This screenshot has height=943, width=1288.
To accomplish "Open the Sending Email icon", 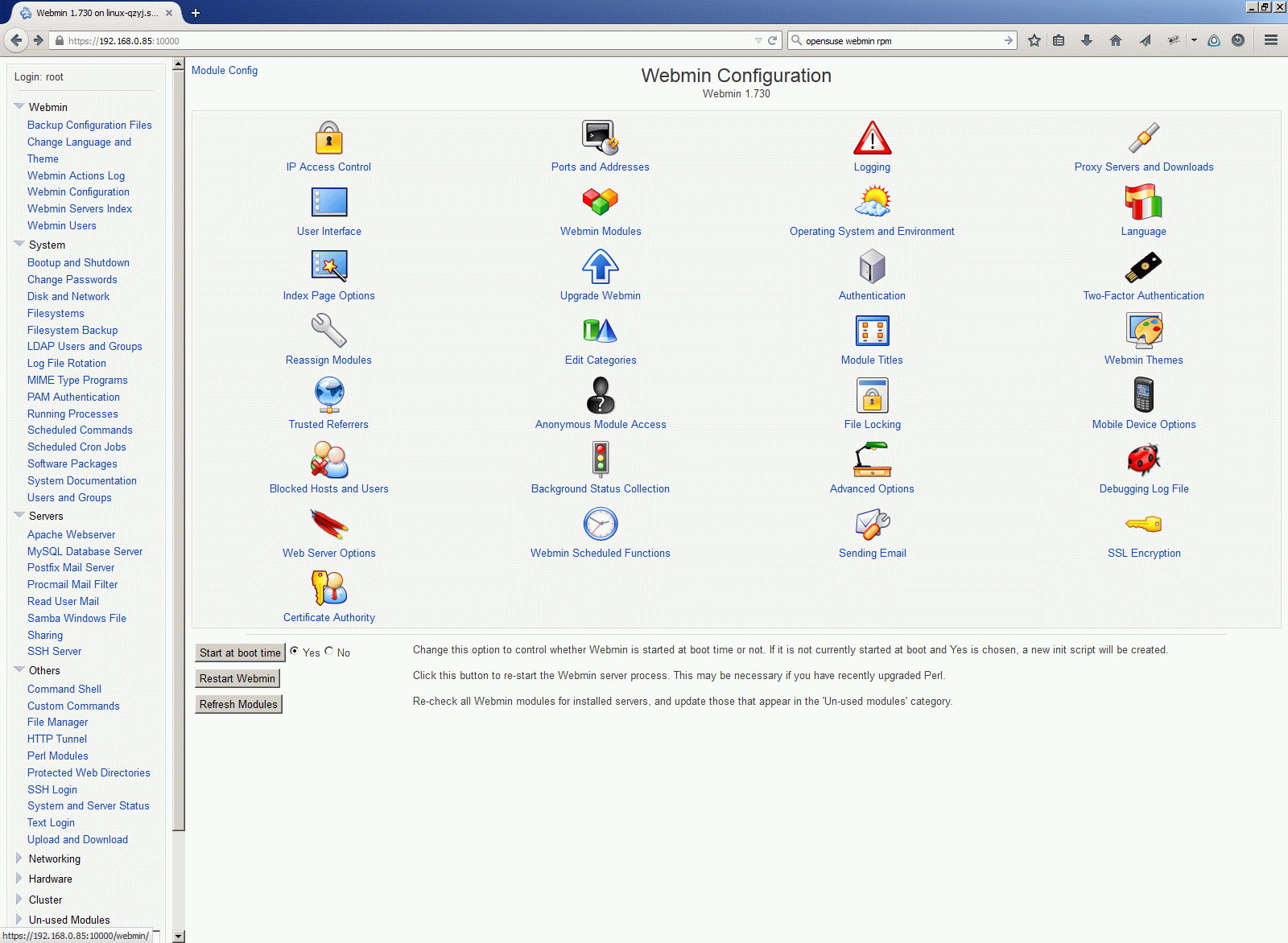I will (x=872, y=524).
